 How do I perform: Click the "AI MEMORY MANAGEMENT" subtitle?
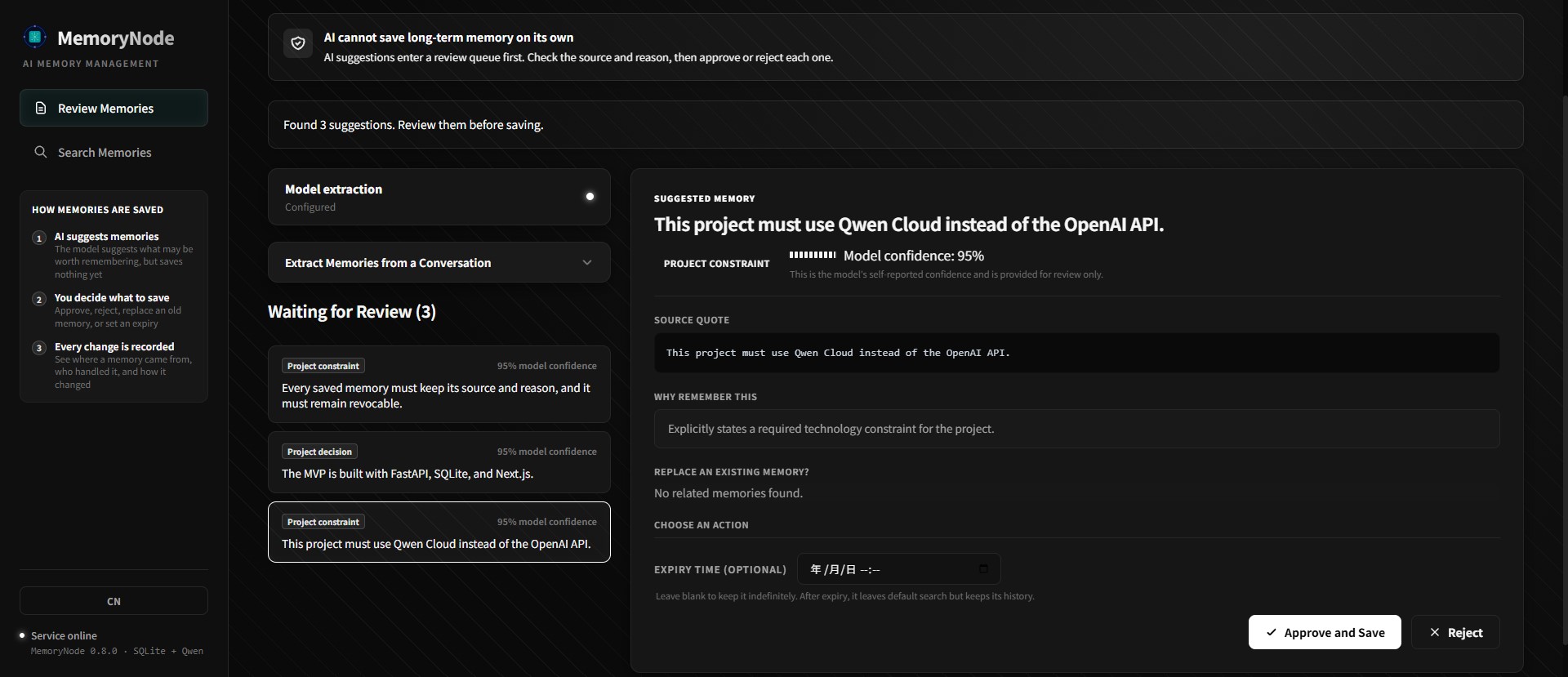pyautogui.click(x=91, y=64)
